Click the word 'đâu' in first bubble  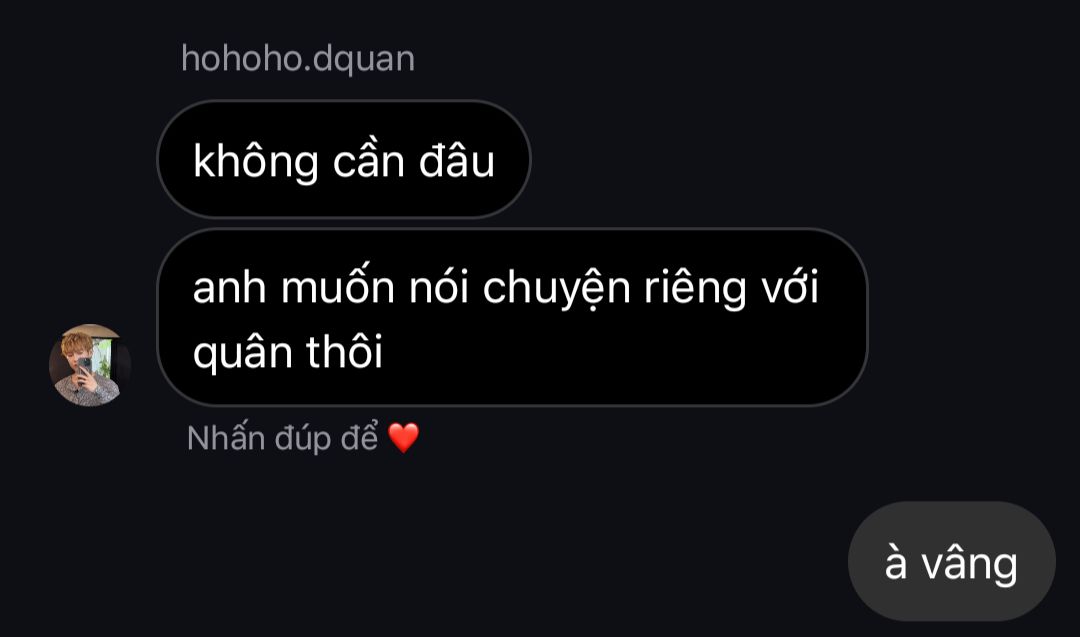pos(457,160)
